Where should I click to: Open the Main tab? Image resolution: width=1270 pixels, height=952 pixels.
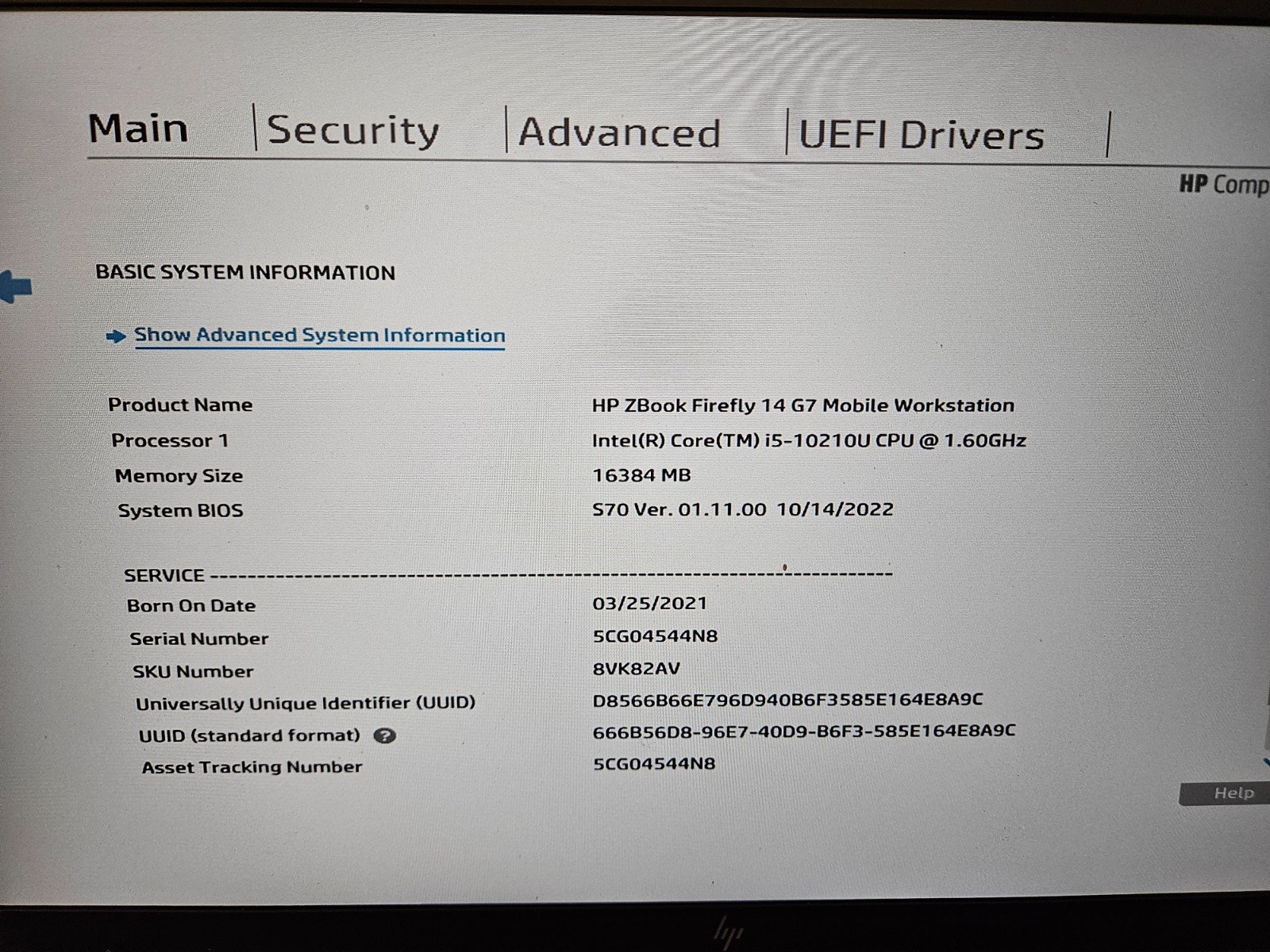[138, 129]
